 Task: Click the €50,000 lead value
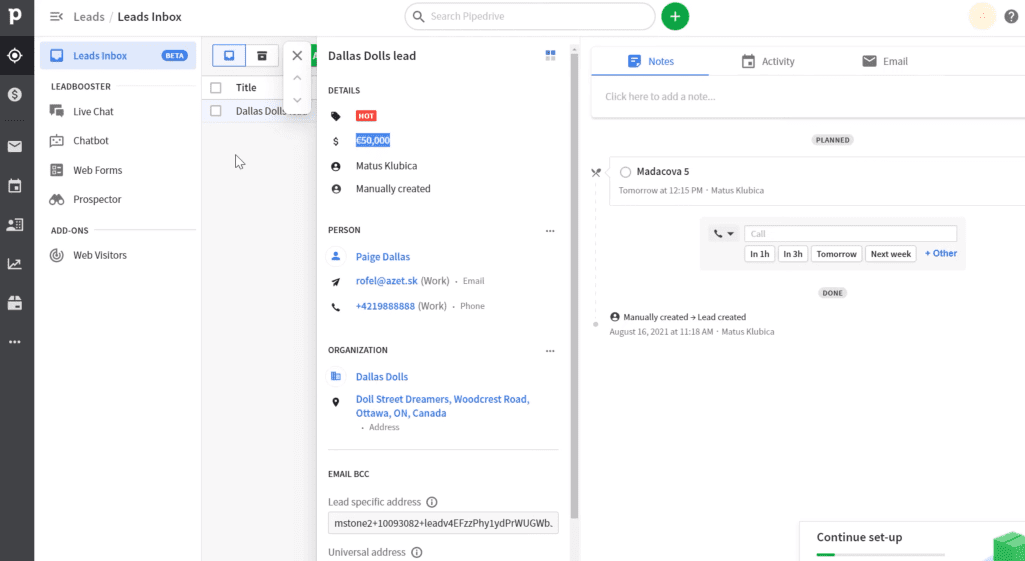(373, 140)
